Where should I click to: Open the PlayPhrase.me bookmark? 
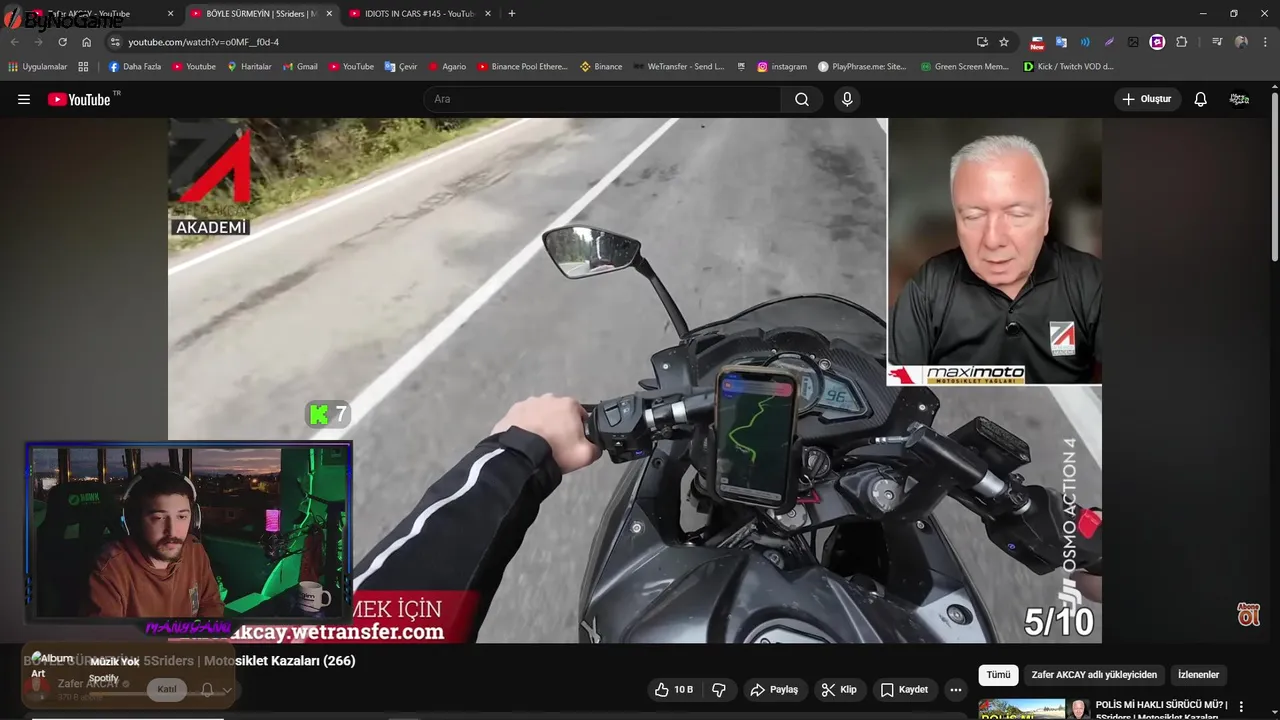click(x=862, y=67)
